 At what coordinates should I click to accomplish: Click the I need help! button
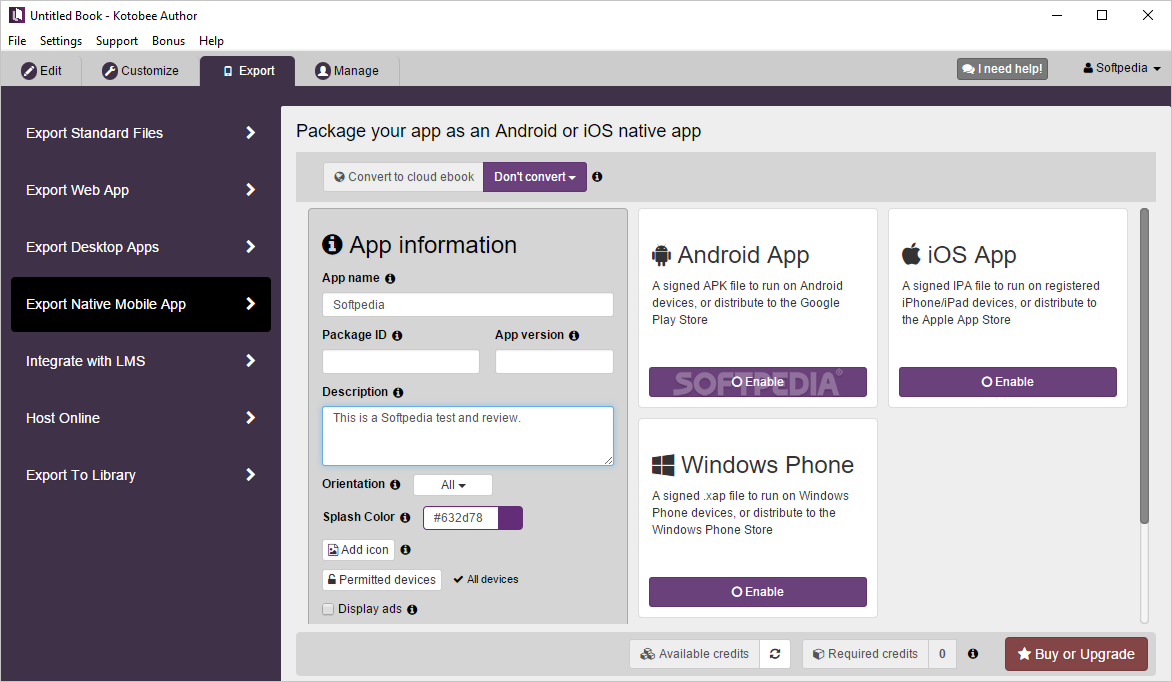[1002, 69]
